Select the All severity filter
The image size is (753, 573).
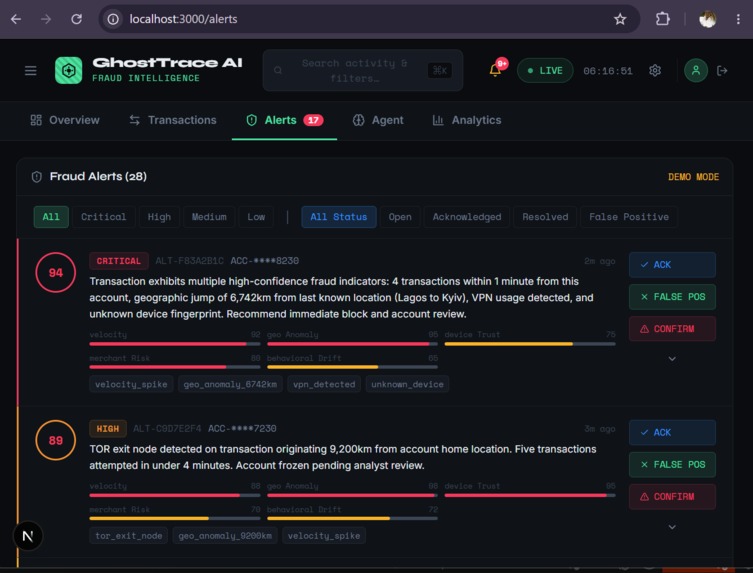point(51,217)
